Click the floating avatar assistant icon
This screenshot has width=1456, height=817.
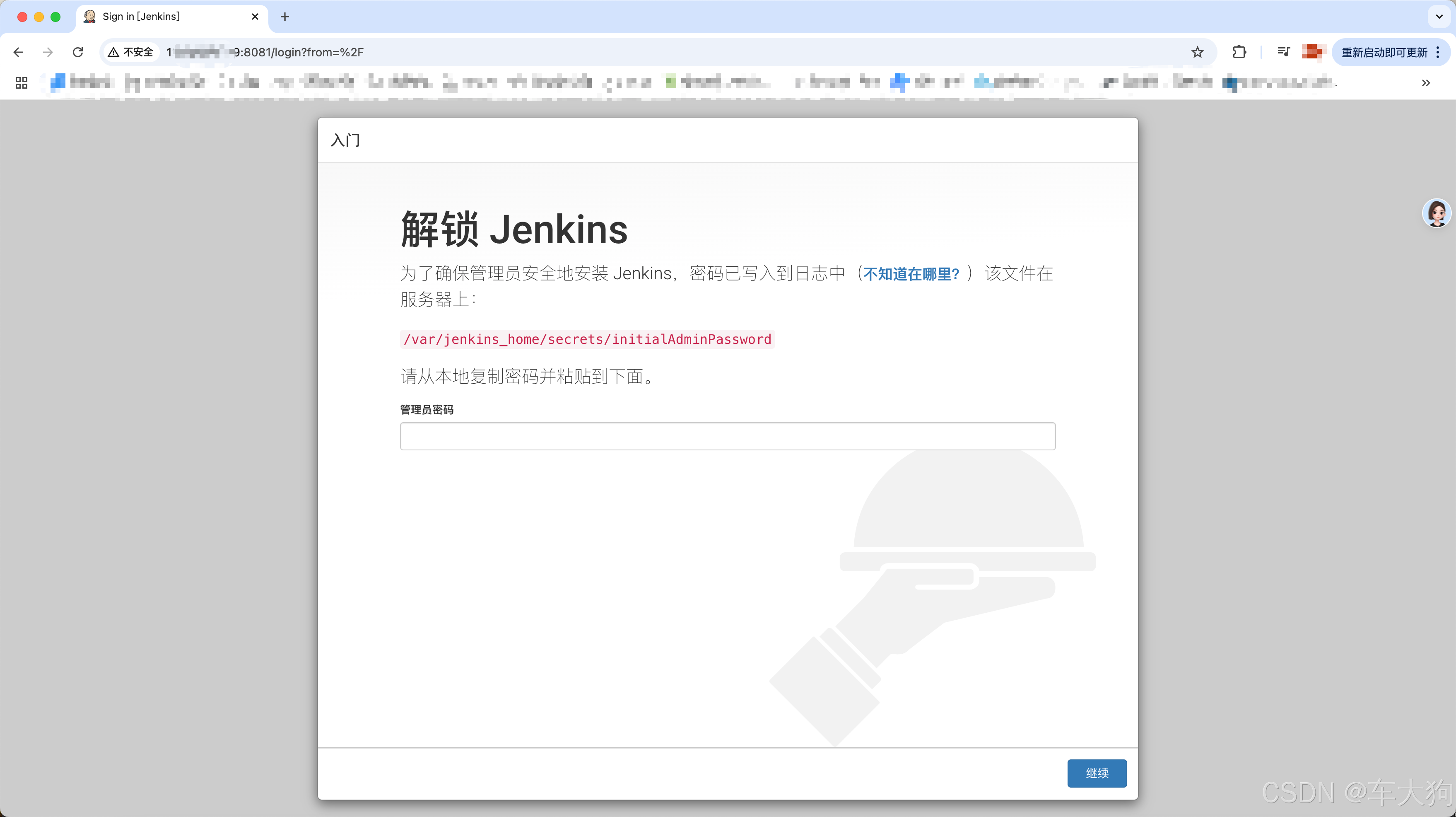coord(1436,213)
